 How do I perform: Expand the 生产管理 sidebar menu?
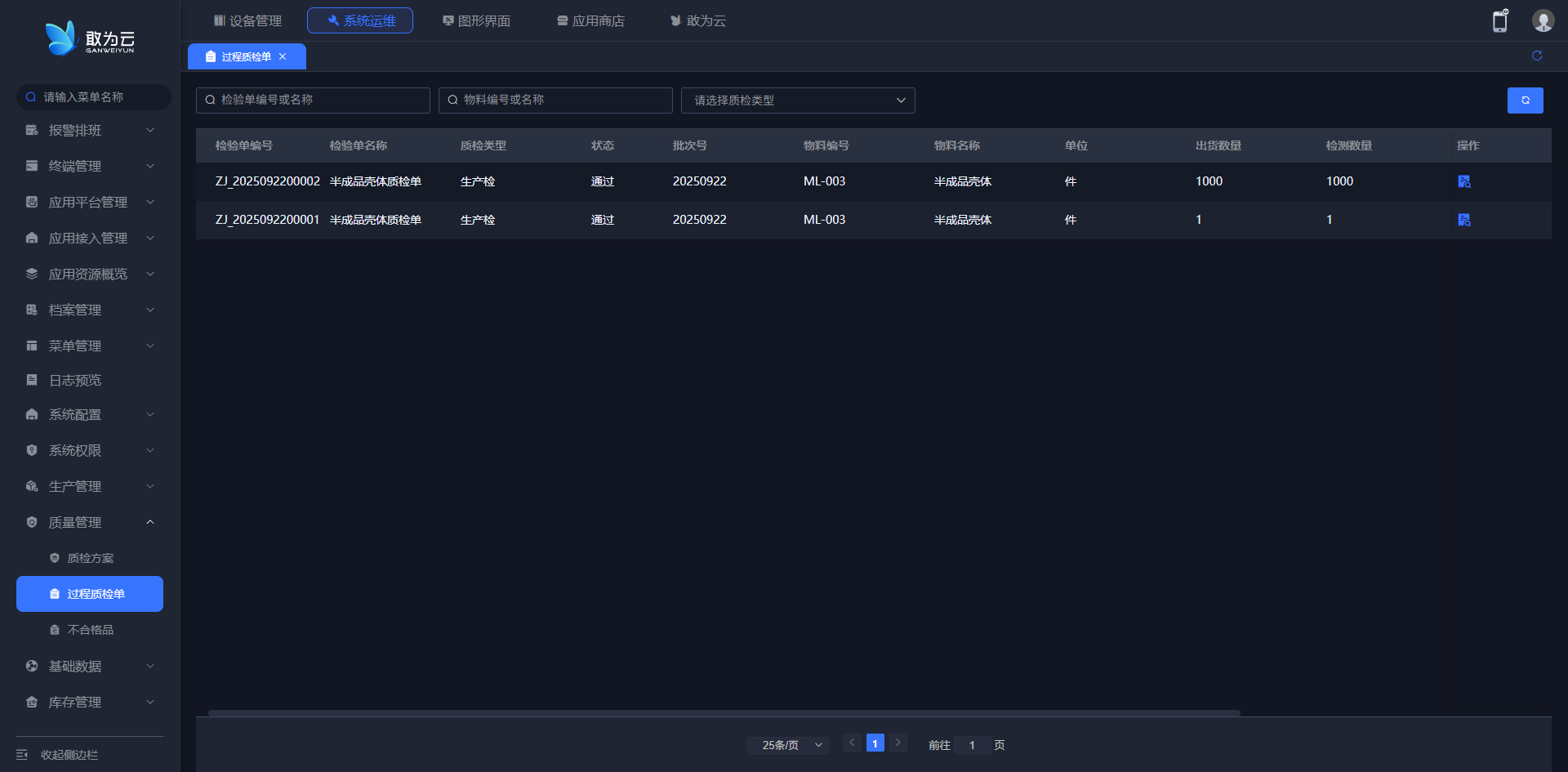tap(90, 486)
